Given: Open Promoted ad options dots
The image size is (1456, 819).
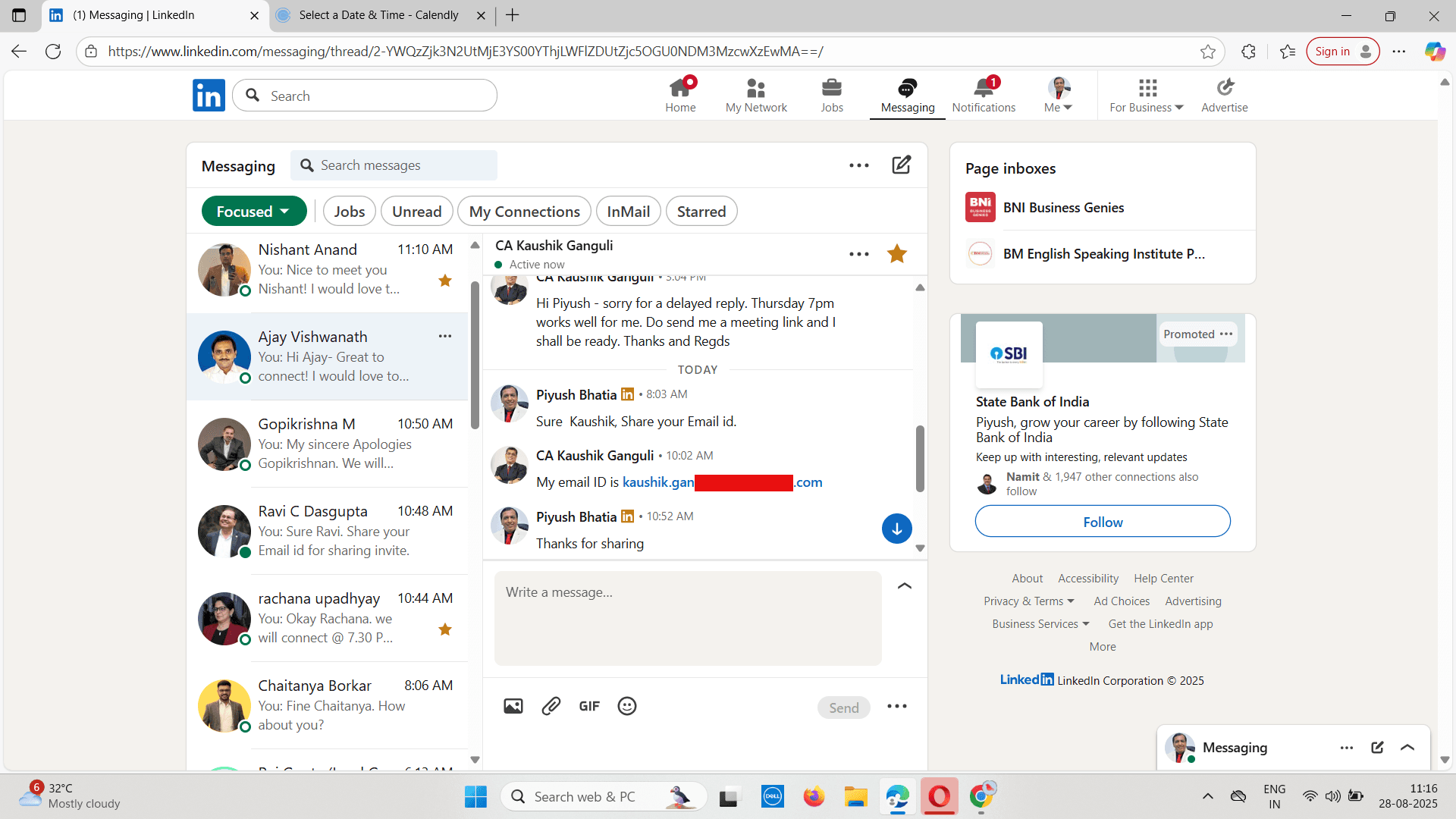Looking at the screenshot, I should (x=1226, y=334).
